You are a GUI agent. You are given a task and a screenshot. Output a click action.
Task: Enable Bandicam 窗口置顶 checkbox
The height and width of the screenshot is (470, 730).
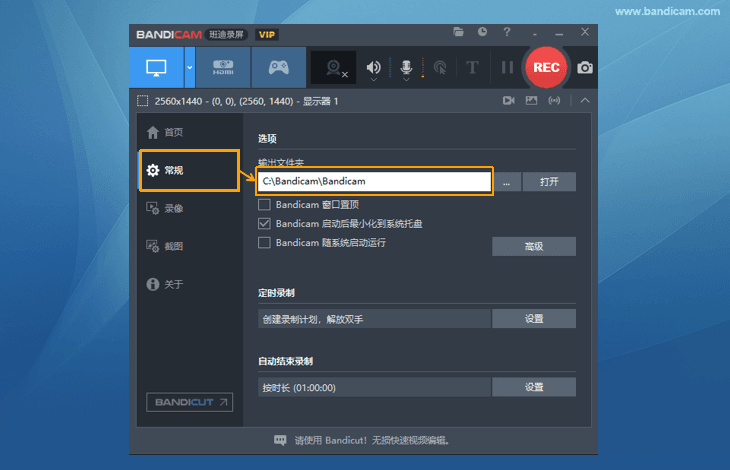coord(264,205)
